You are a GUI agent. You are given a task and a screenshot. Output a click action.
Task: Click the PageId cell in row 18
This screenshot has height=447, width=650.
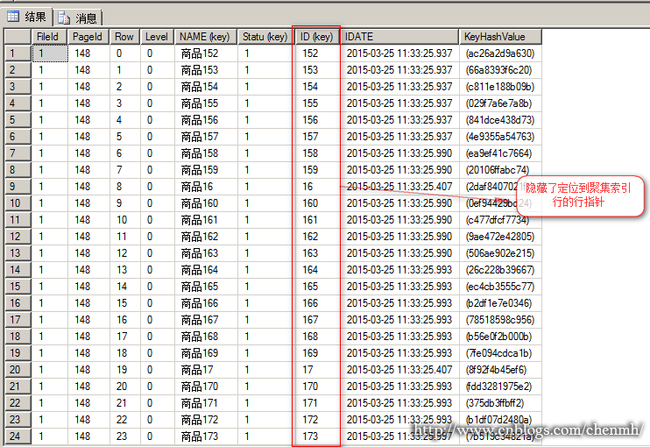pos(88,336)
